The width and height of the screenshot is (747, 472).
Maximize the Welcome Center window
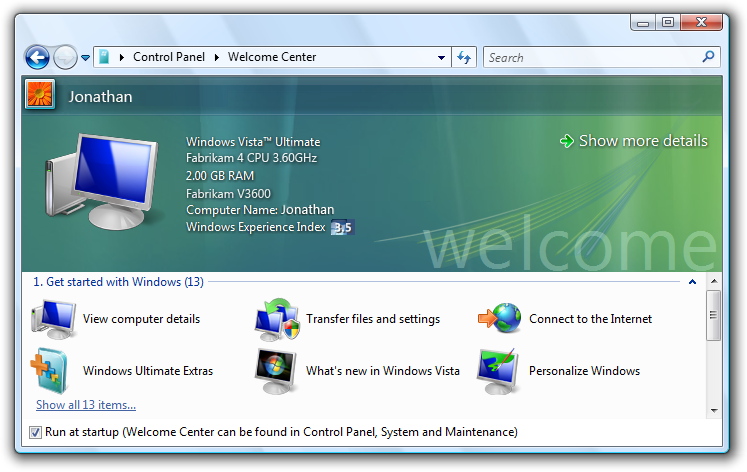click(x=668, y=22)
